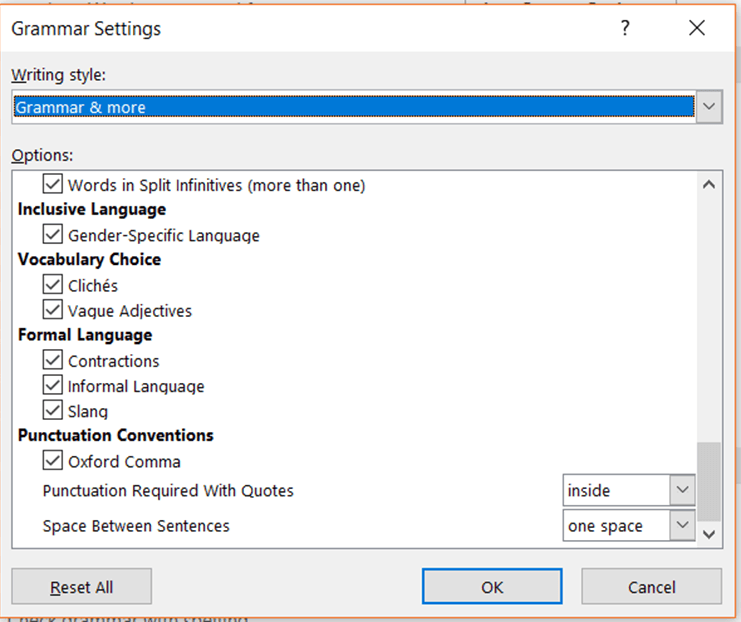Open the Writing style dropdown arrow

(x=709, y=106)
